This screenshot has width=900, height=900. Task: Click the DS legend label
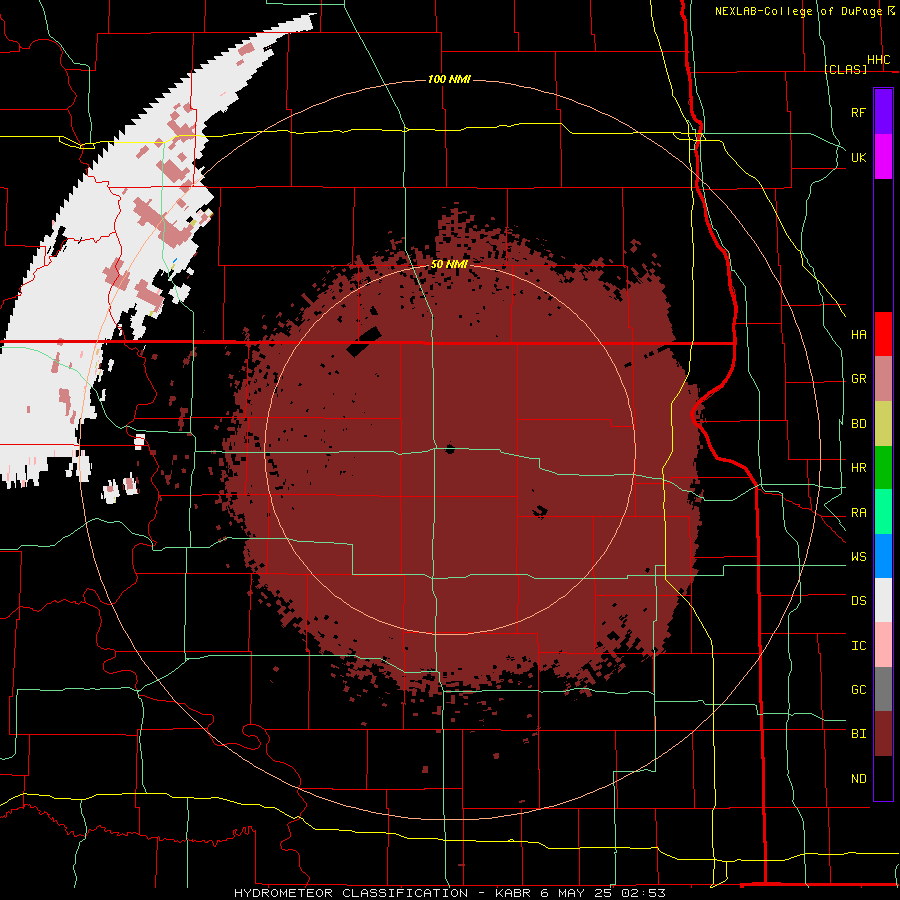point(858,601)
